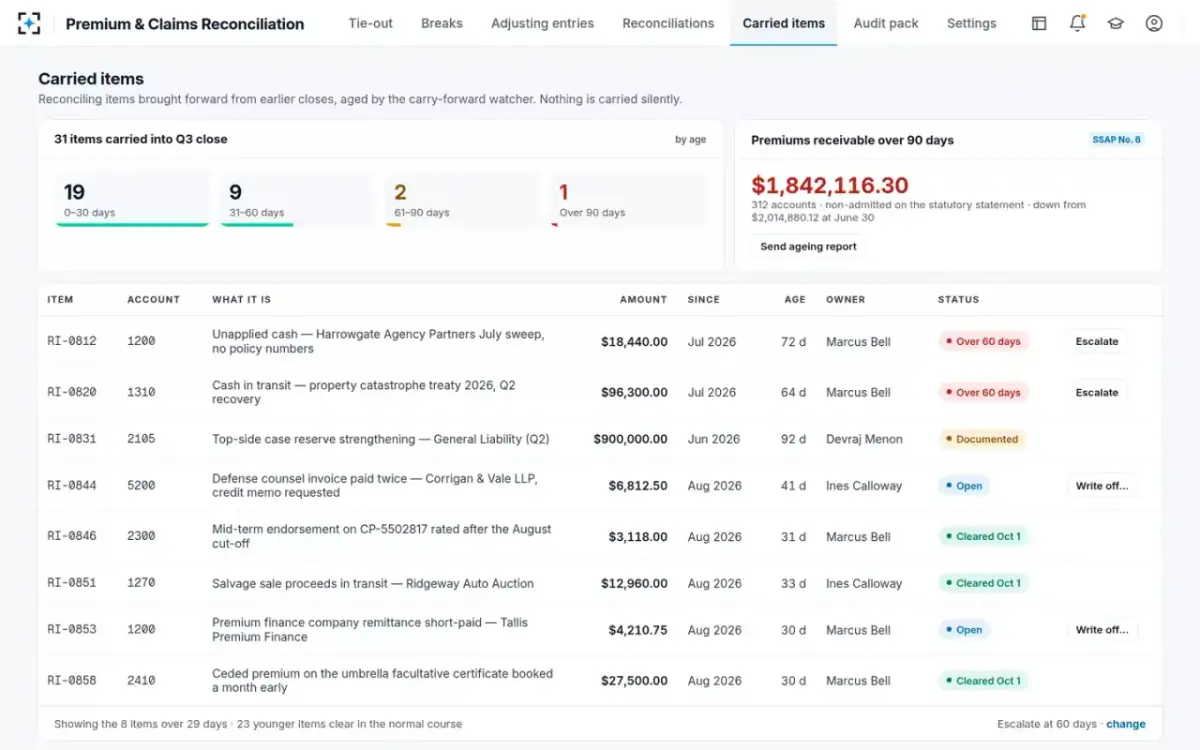Click the Salvage sale proceeds description
This screenshot has width=1200, height=750.
pyautogui.click(x=373, y=584)
